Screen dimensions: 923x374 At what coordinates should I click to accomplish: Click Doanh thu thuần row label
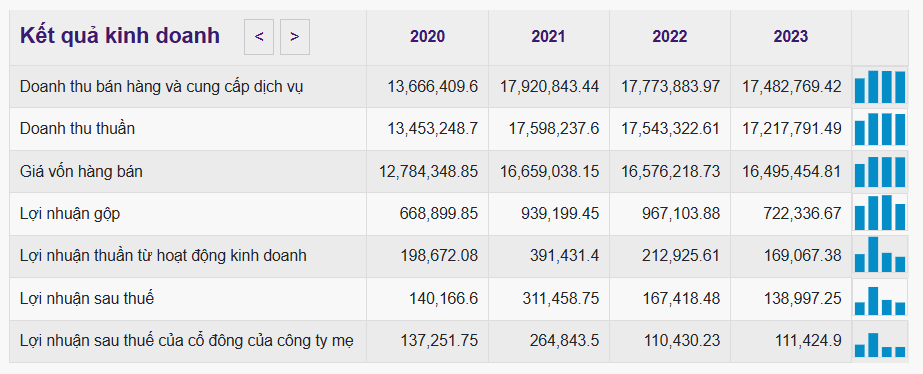point(77,129)
